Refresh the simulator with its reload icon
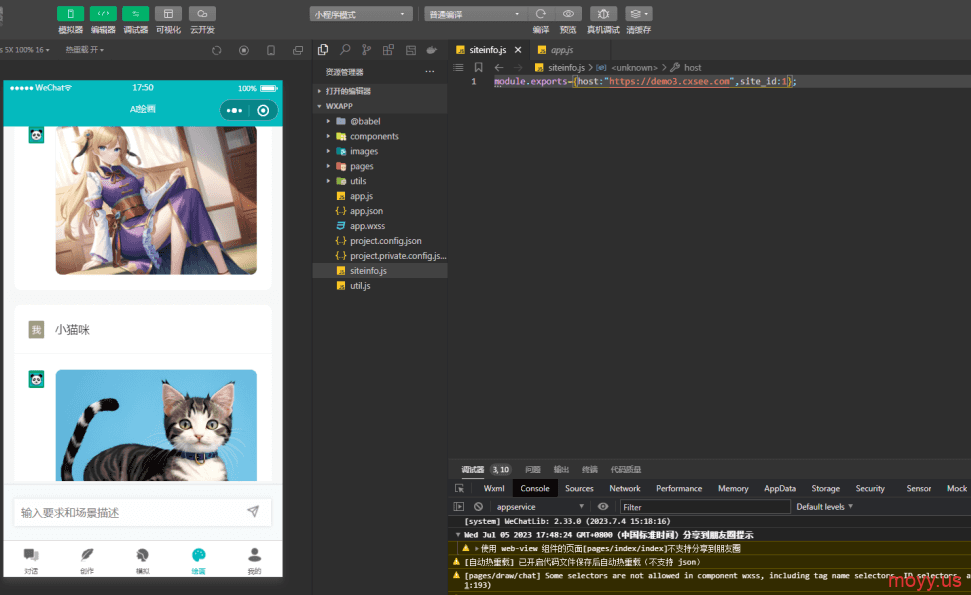 (217, 50)
